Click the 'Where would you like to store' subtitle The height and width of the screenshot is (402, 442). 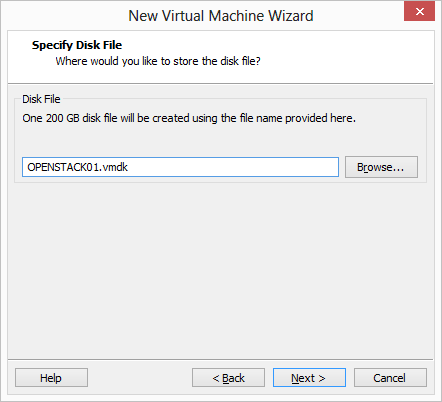point(158,61)
